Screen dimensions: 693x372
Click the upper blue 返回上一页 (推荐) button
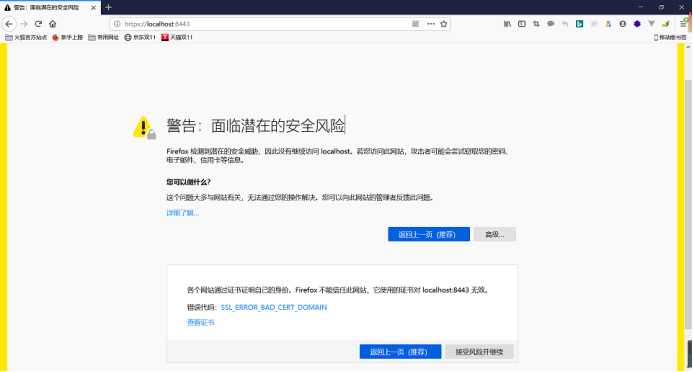(429, 234)
